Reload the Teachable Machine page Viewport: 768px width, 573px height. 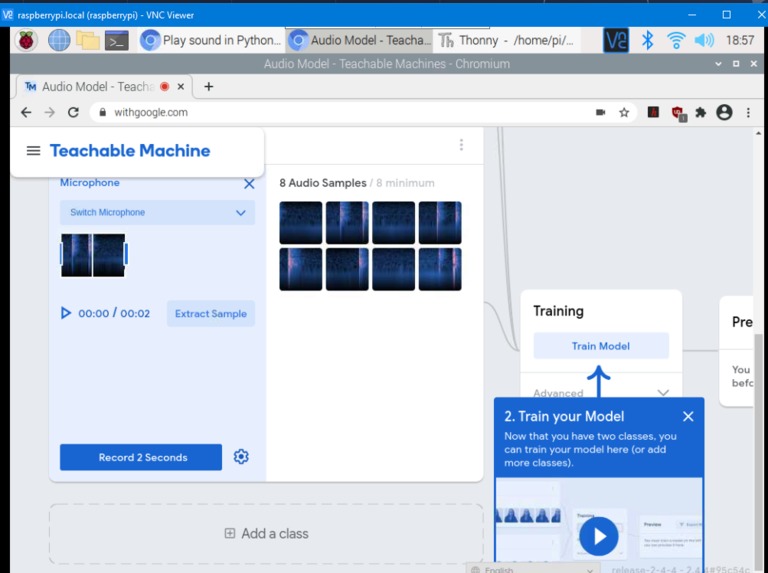(73, 113)
